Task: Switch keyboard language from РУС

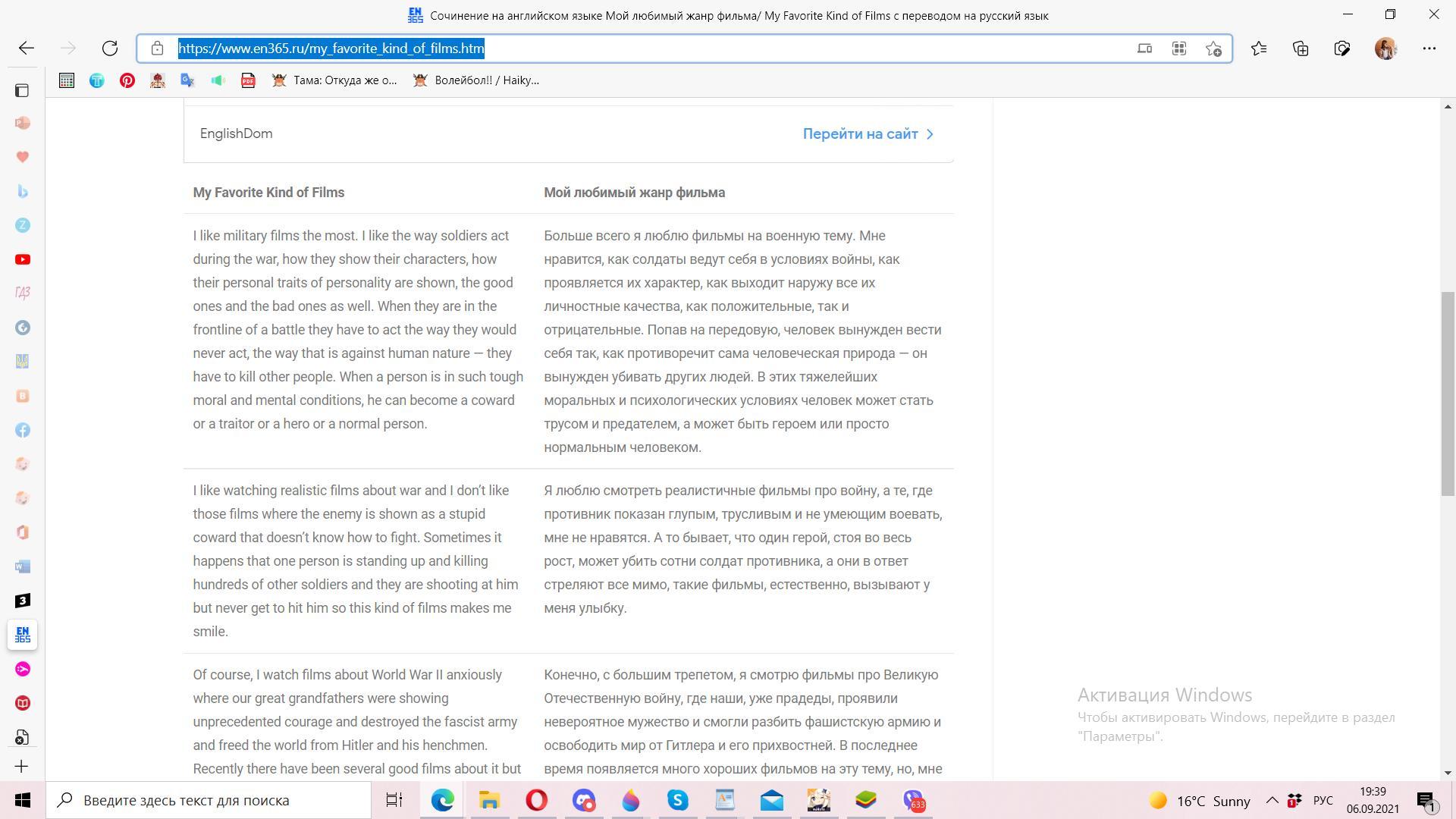Action: tap(1323, 801)
